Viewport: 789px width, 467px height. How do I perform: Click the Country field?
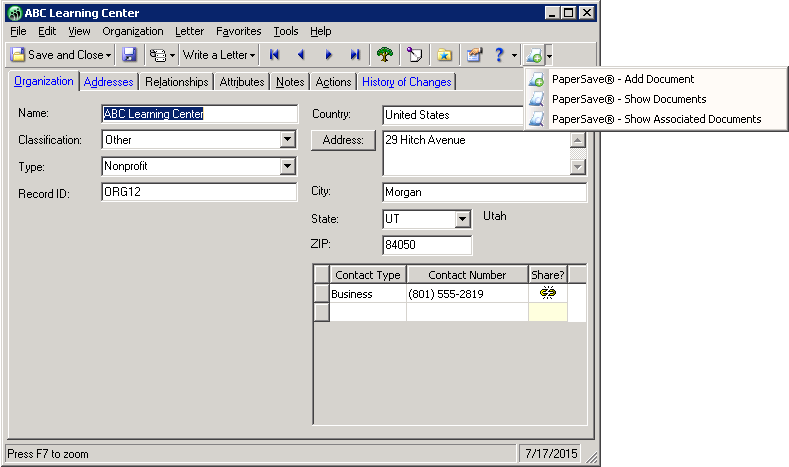click(453, 115)
